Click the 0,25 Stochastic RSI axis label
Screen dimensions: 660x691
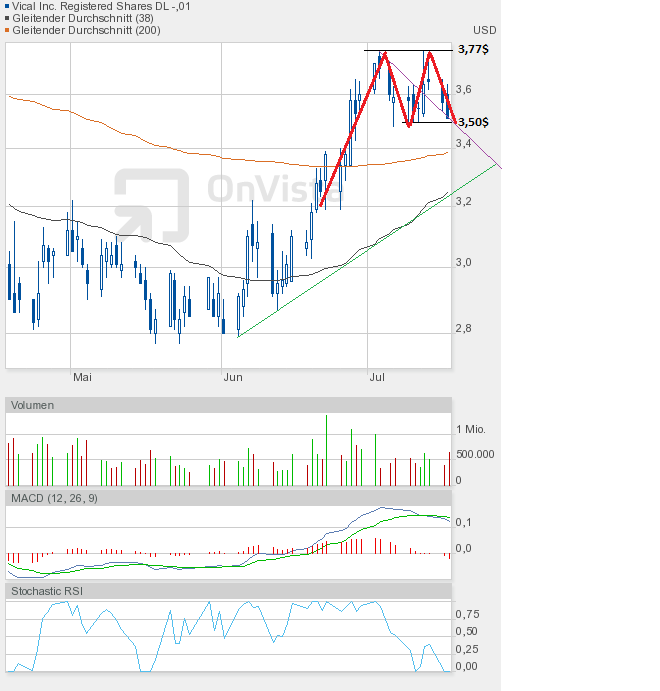coord(467,649)
